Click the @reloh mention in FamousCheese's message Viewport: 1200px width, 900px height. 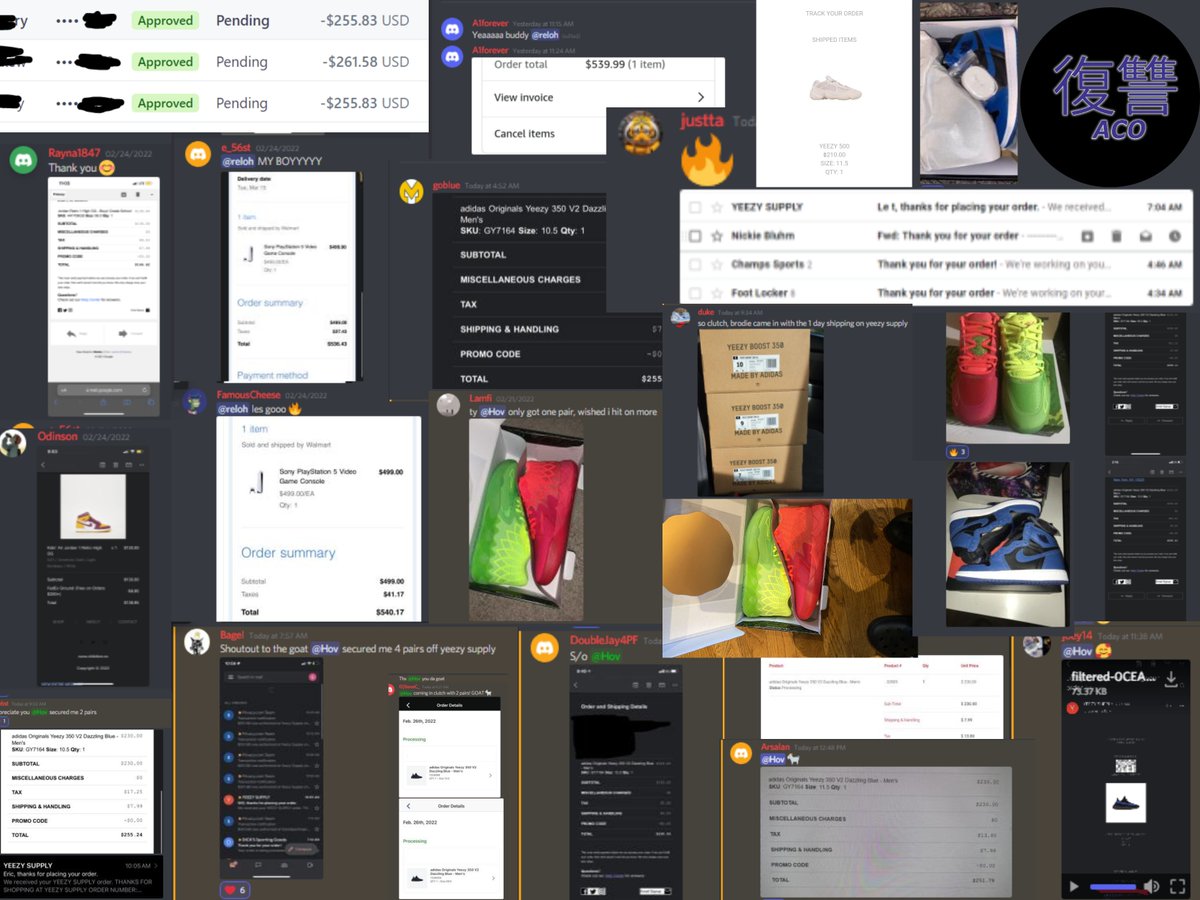click(234, 409)
